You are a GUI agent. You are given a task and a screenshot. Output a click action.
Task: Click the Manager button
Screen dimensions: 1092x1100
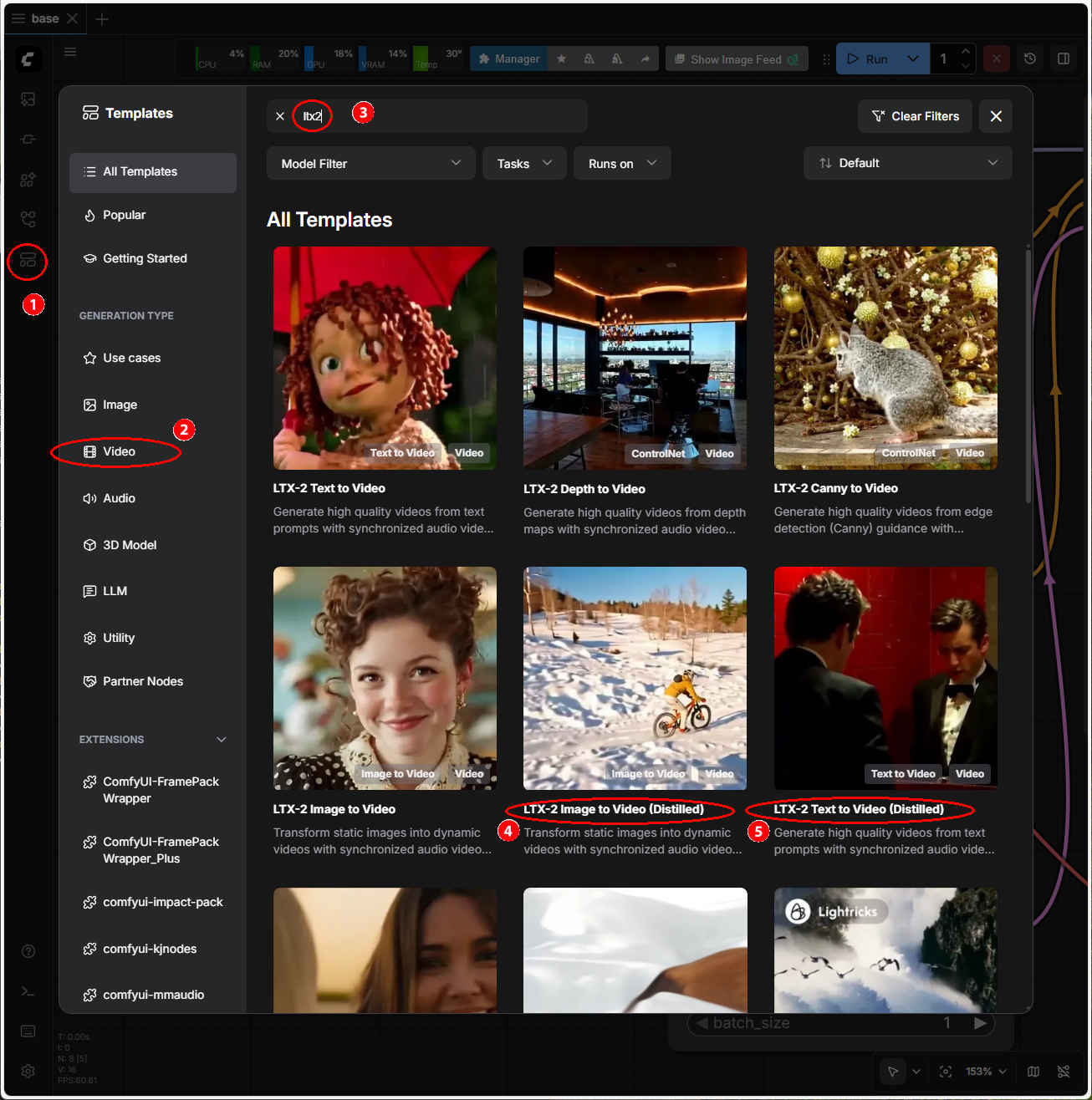point(509,59)
